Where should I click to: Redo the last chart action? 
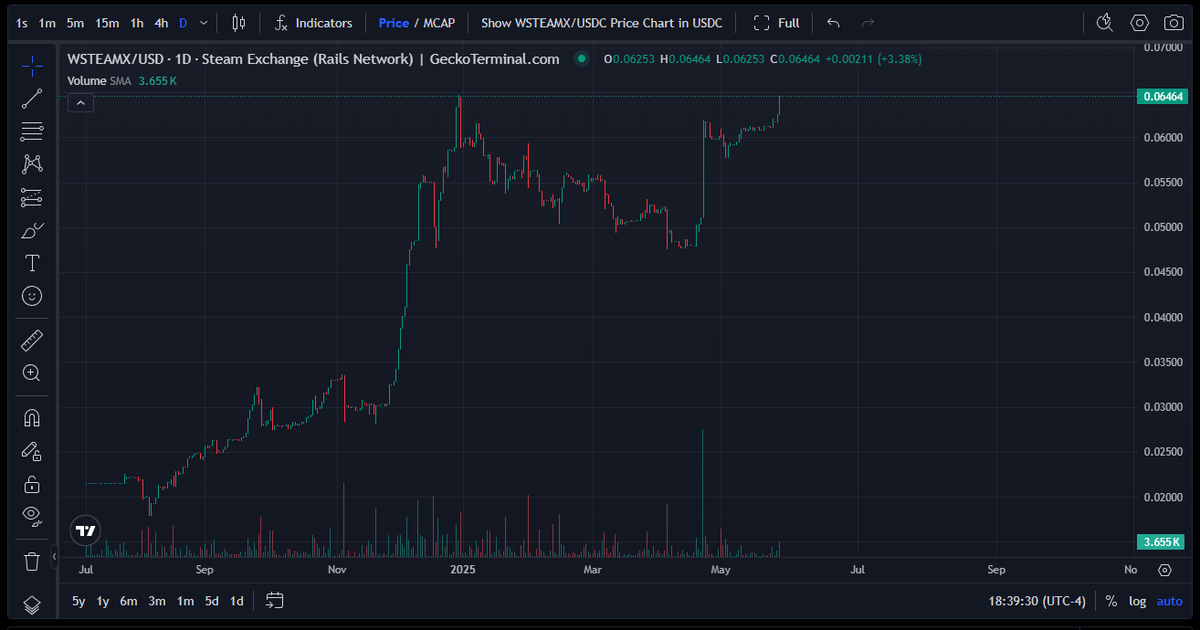coord(868,23)
